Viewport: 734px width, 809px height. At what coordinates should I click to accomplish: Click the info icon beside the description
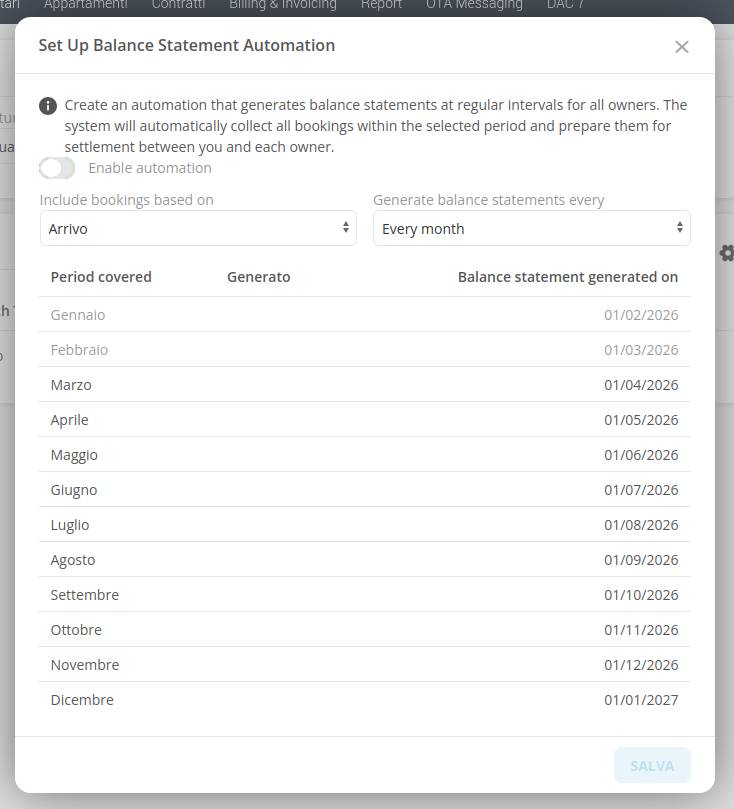pyautogui.click(x=48, y=106)
